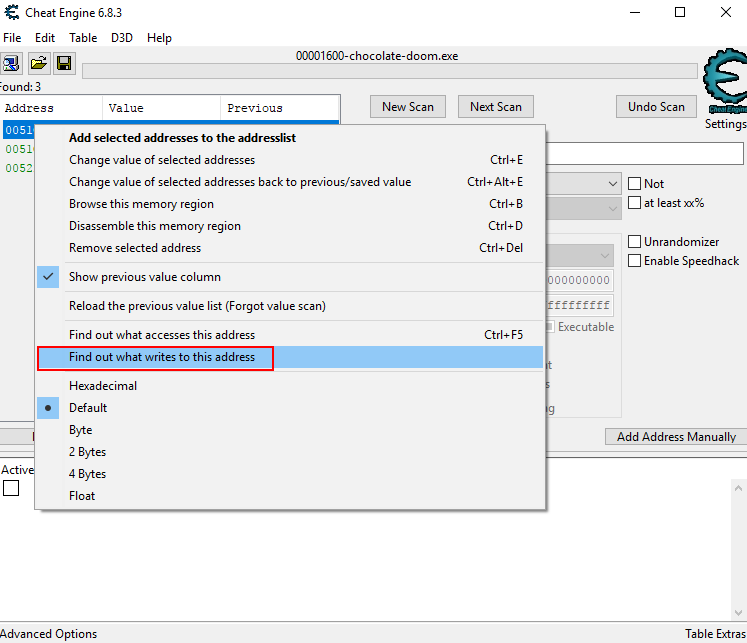Select the Float display type option
The height and width of the screenshot is (643, 747).
pyautogui.click(x=83, y=496)
